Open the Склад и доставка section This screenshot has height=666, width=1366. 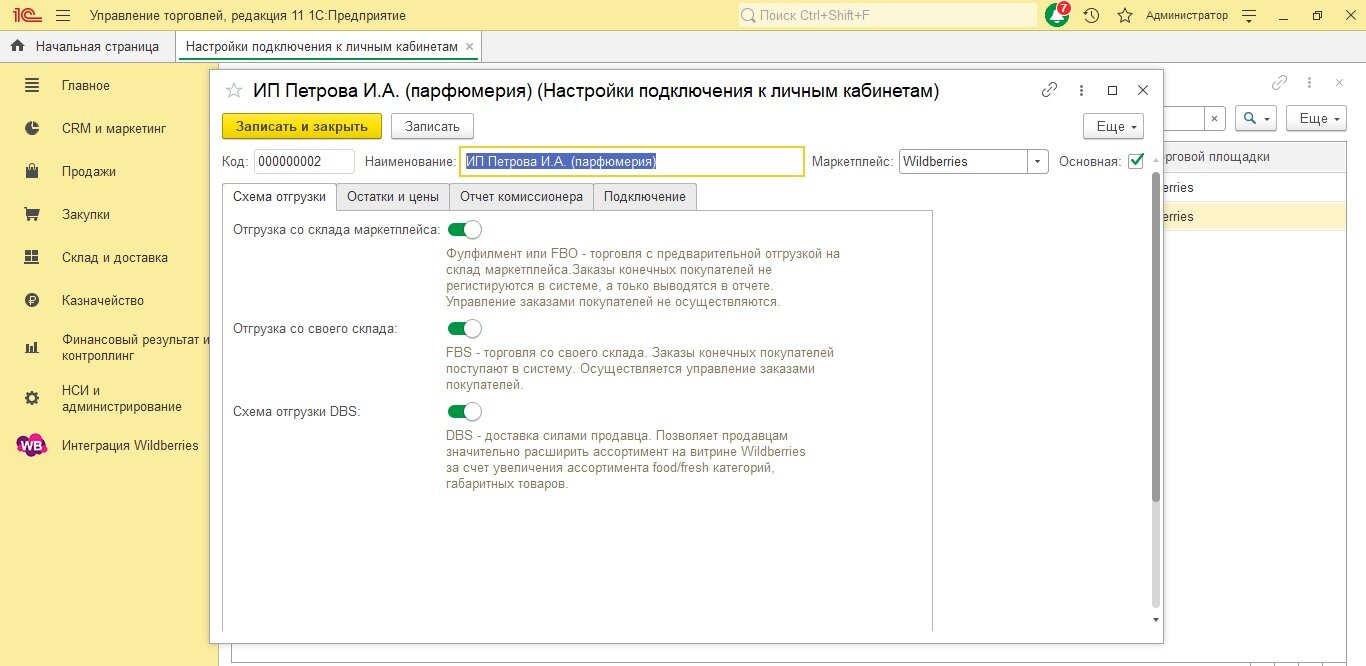114,258
